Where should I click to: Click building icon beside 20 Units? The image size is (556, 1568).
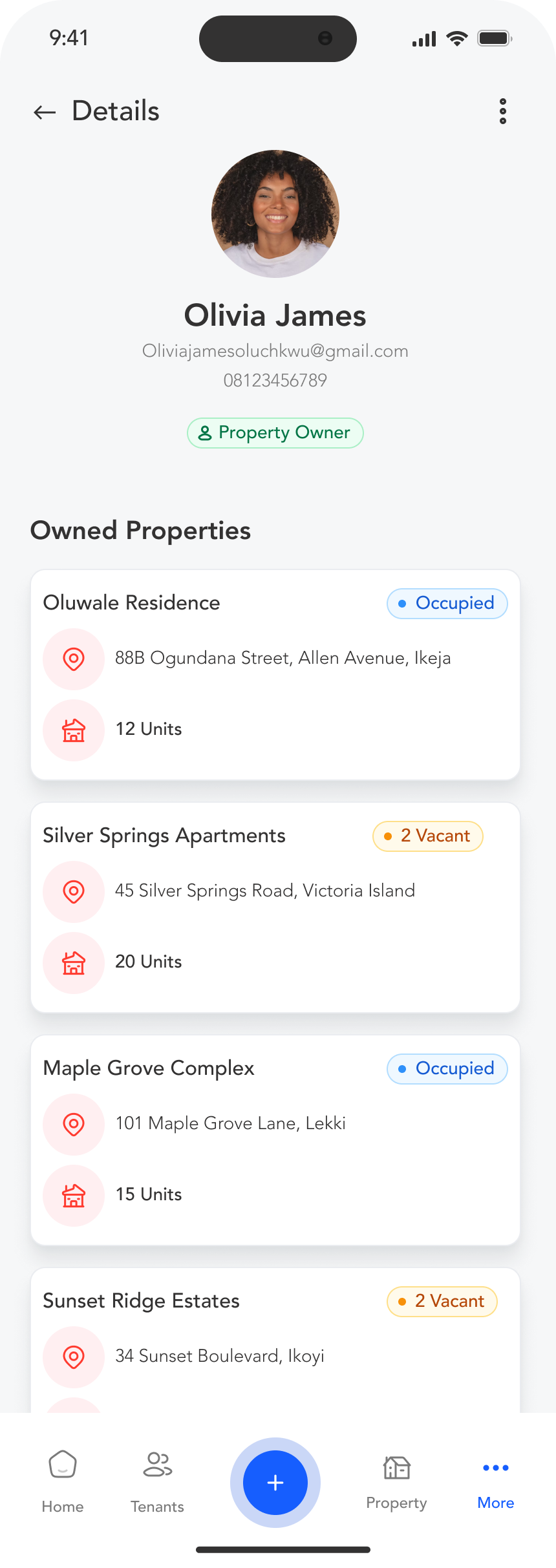pyautogui.click(x=74, y=963)
